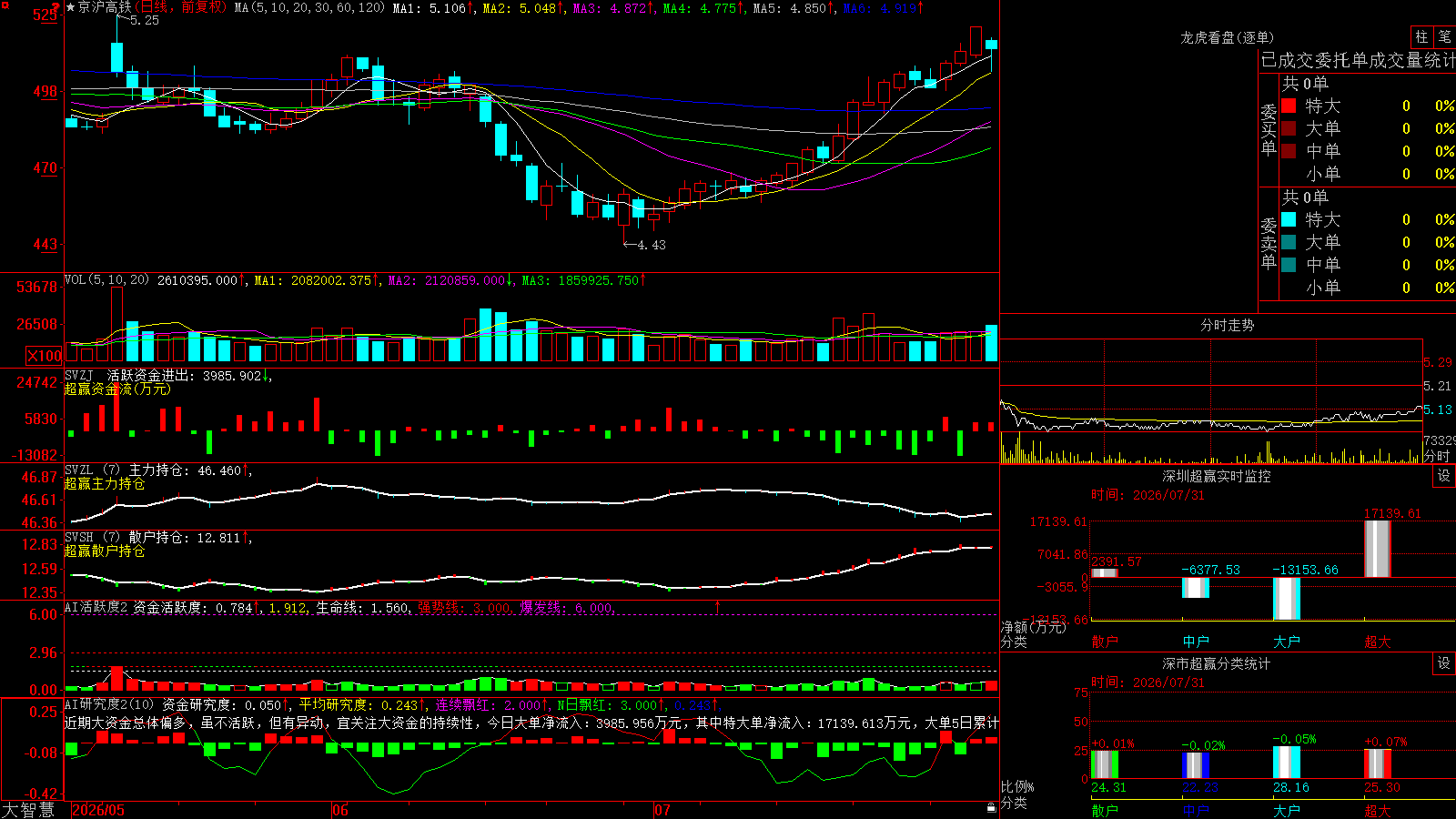Click the red 特大 buy-order color swatch
The width and height of the screenshot is (1456, 819).
(1289, 106)
